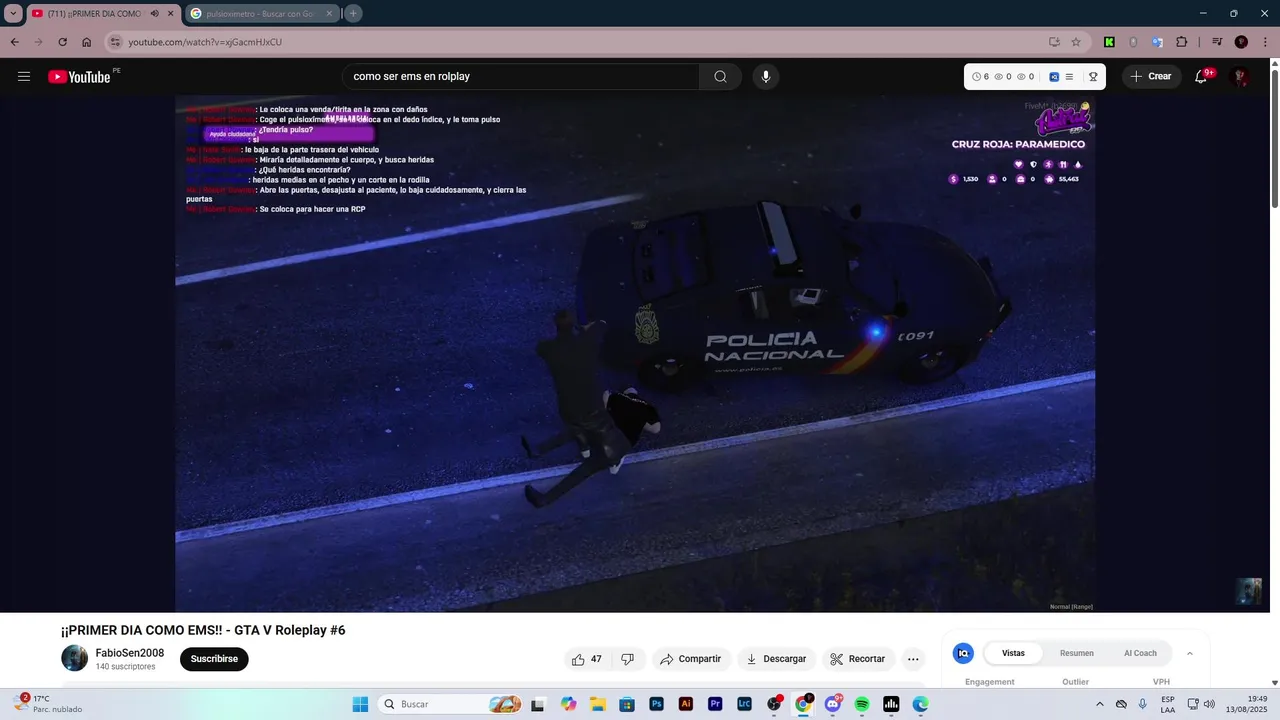Open Spotify from the taskbar
This screenshot has height=720, width=1280.
[x=862, y=704]
